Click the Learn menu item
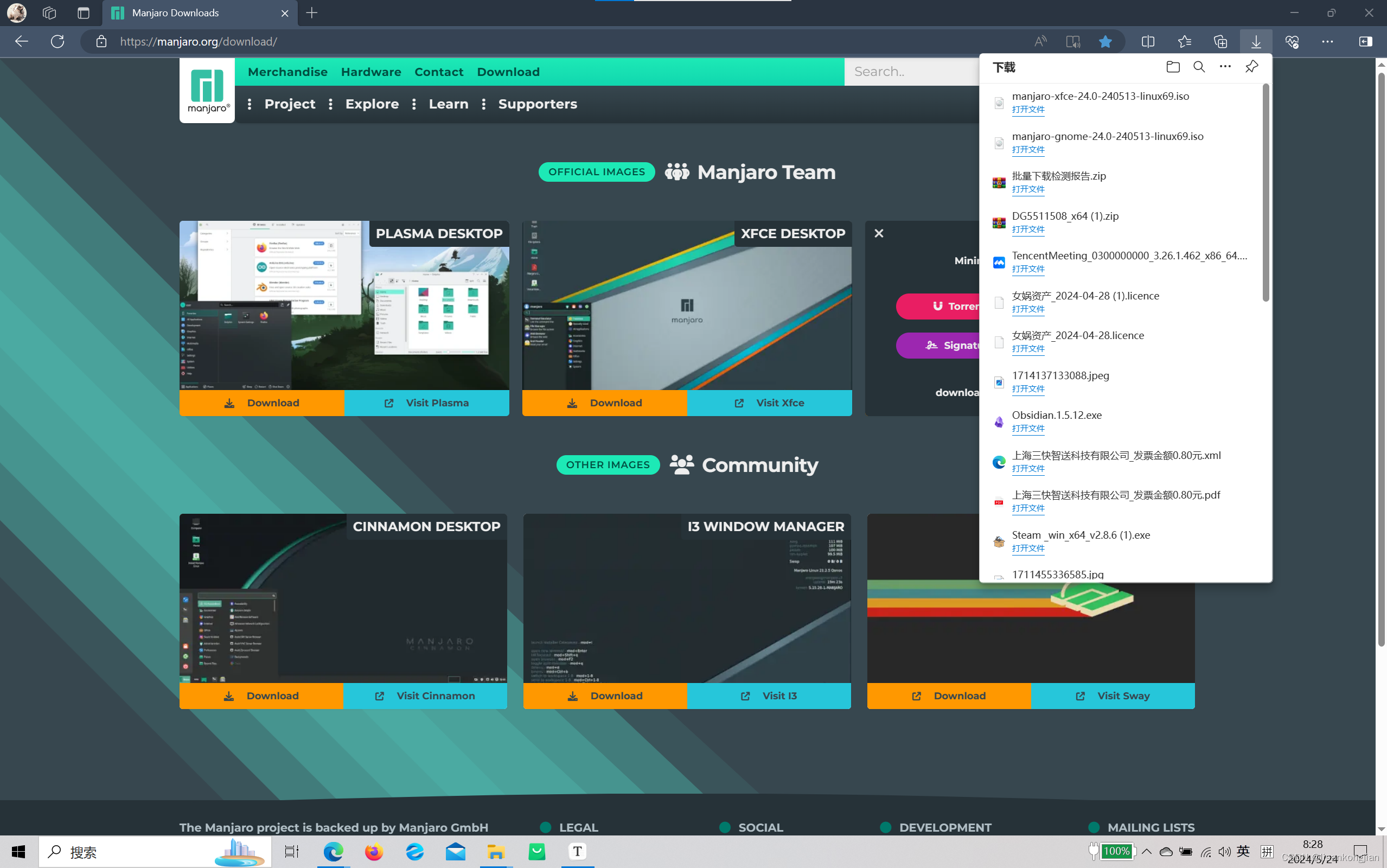Image resolution: width=1387 pixels, height=868 pixels. click(448, 104)
